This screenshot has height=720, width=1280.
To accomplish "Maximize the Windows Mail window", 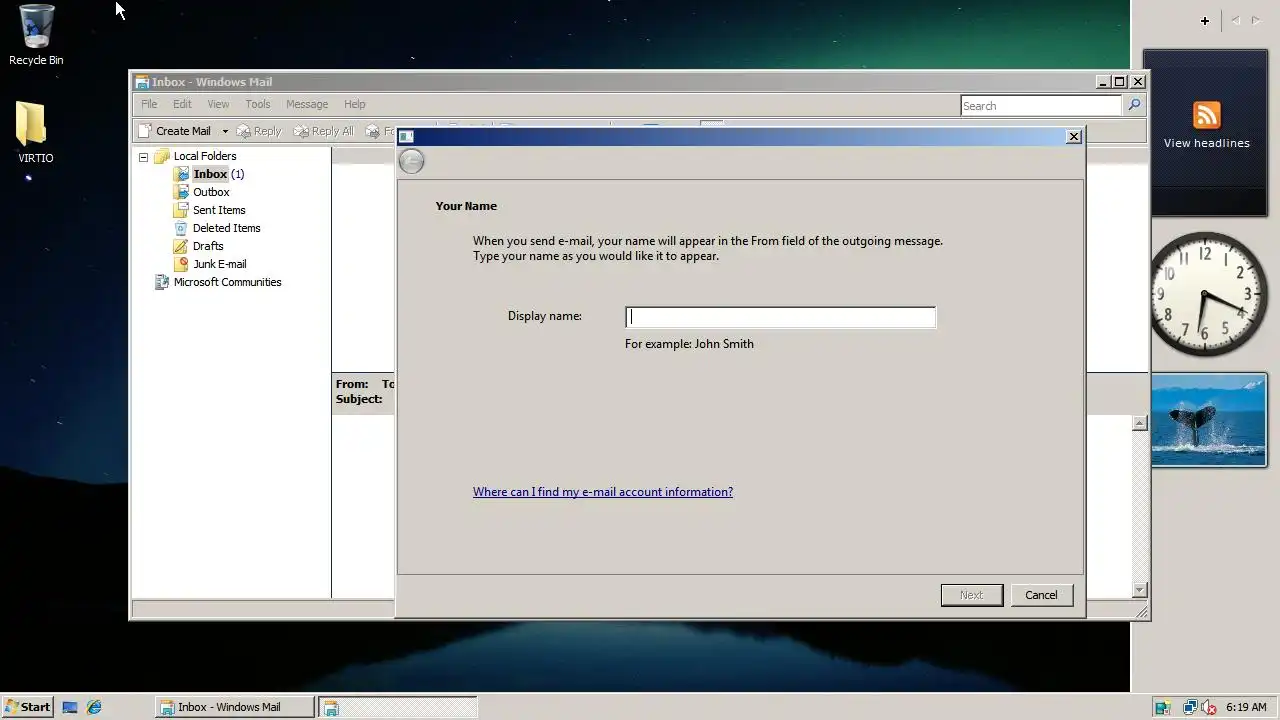I will pyautogui.click(x=1119, y=82).
